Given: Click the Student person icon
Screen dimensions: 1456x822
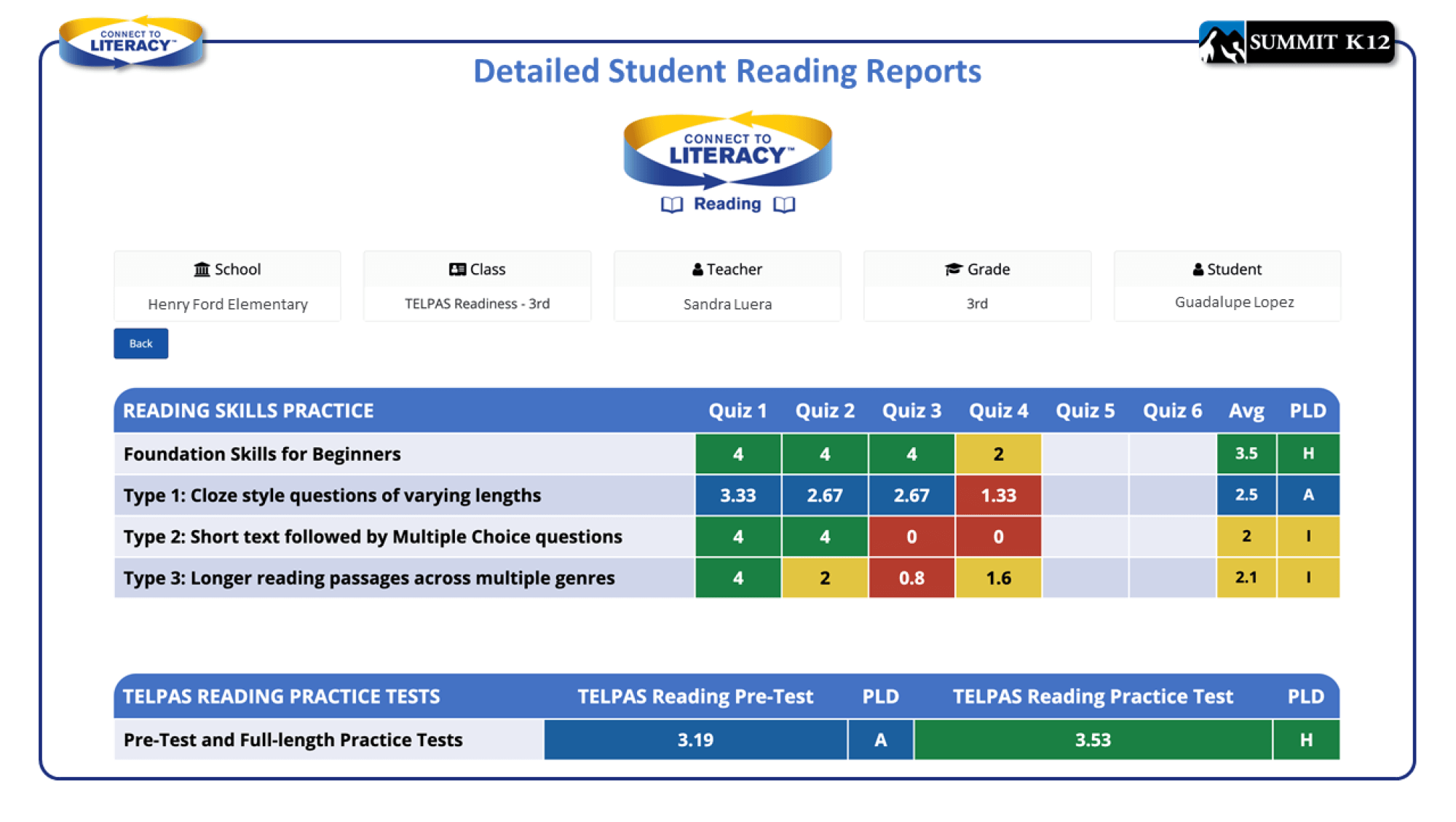Looking at the screenshot, I should pyautogui.click(x=1198, y=269).
